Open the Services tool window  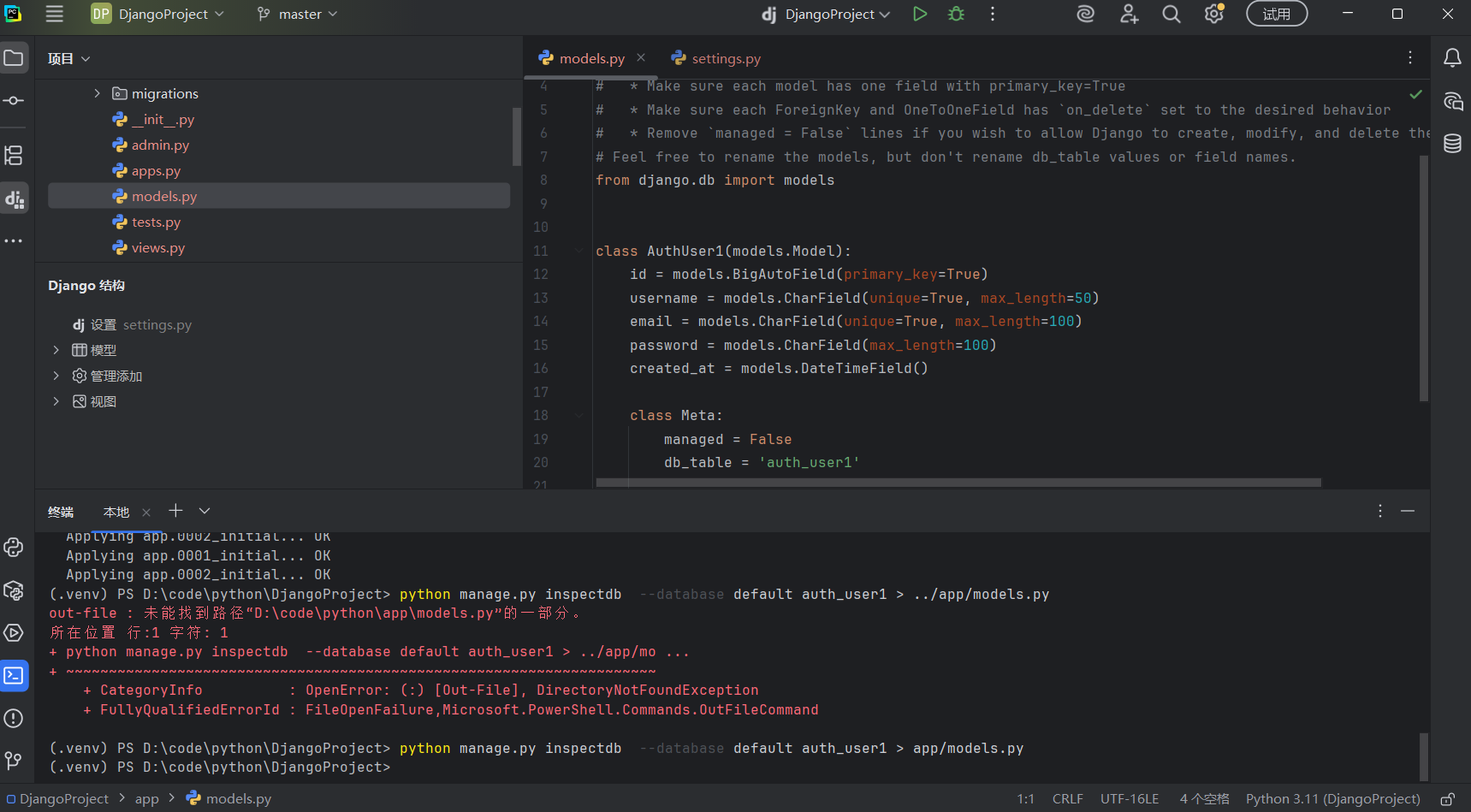click(x=14, y=633)
